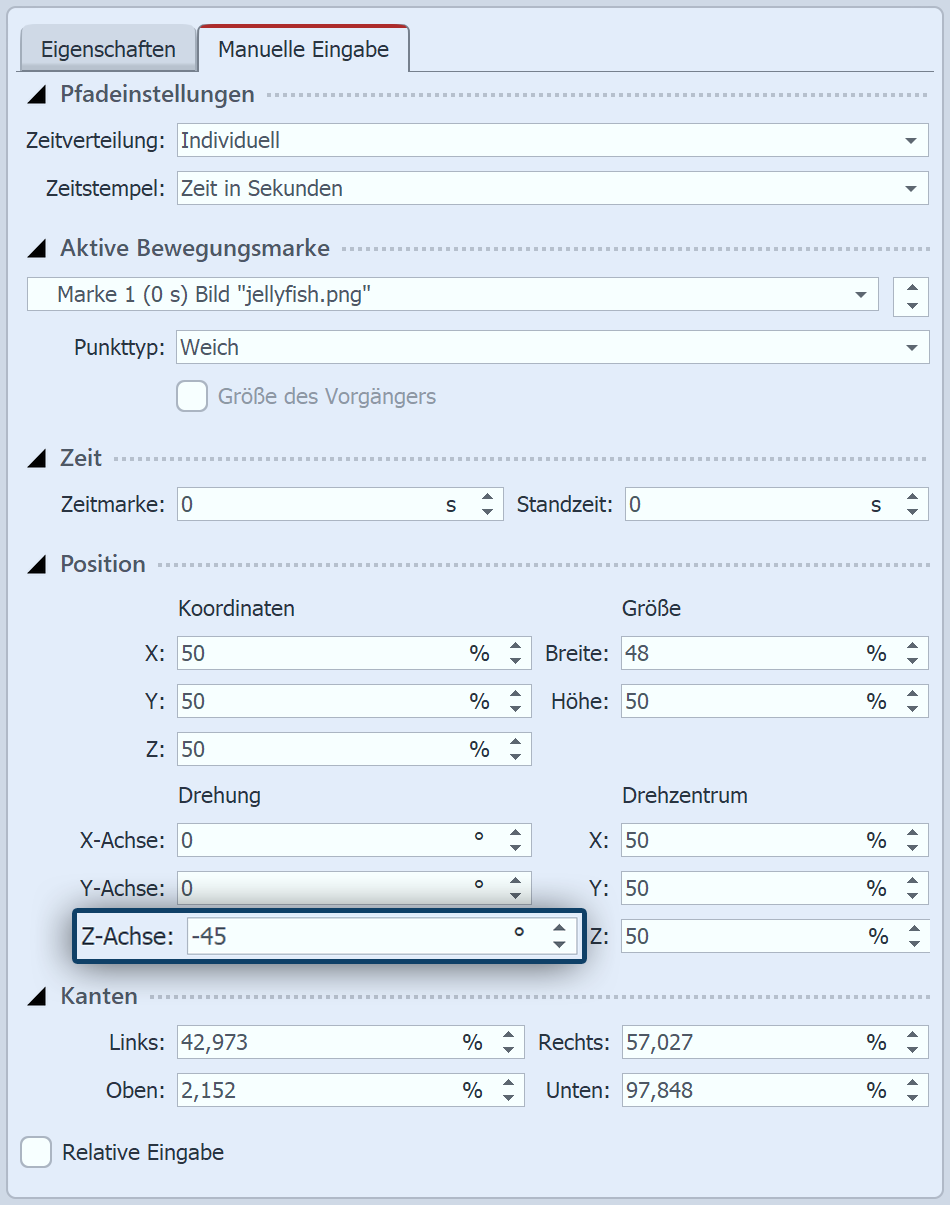Select the Manuelle Eingabe tab
Screen dimensions: 950x1205
tap(303, 49)
